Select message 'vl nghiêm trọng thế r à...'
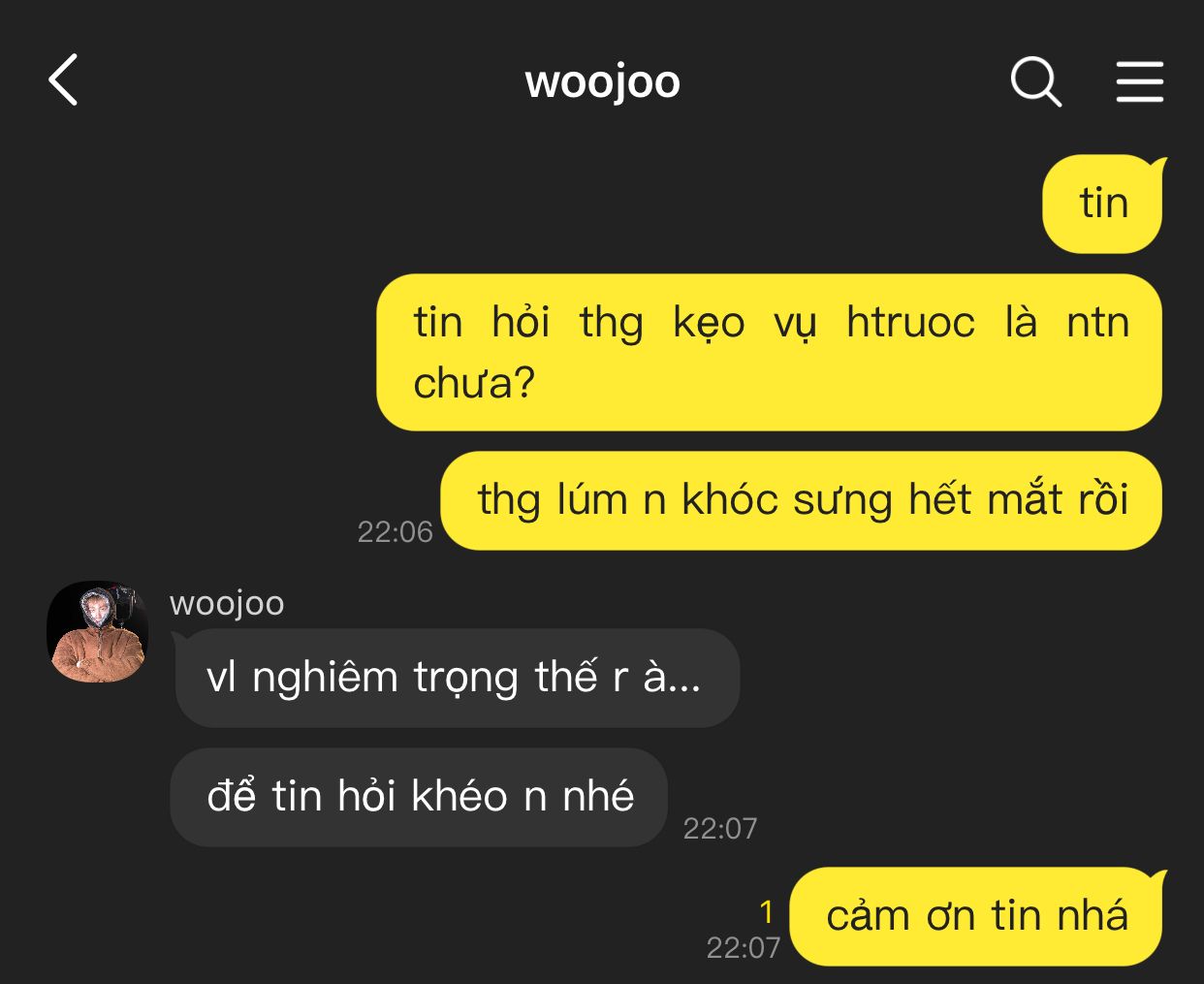 click(456, 678)
